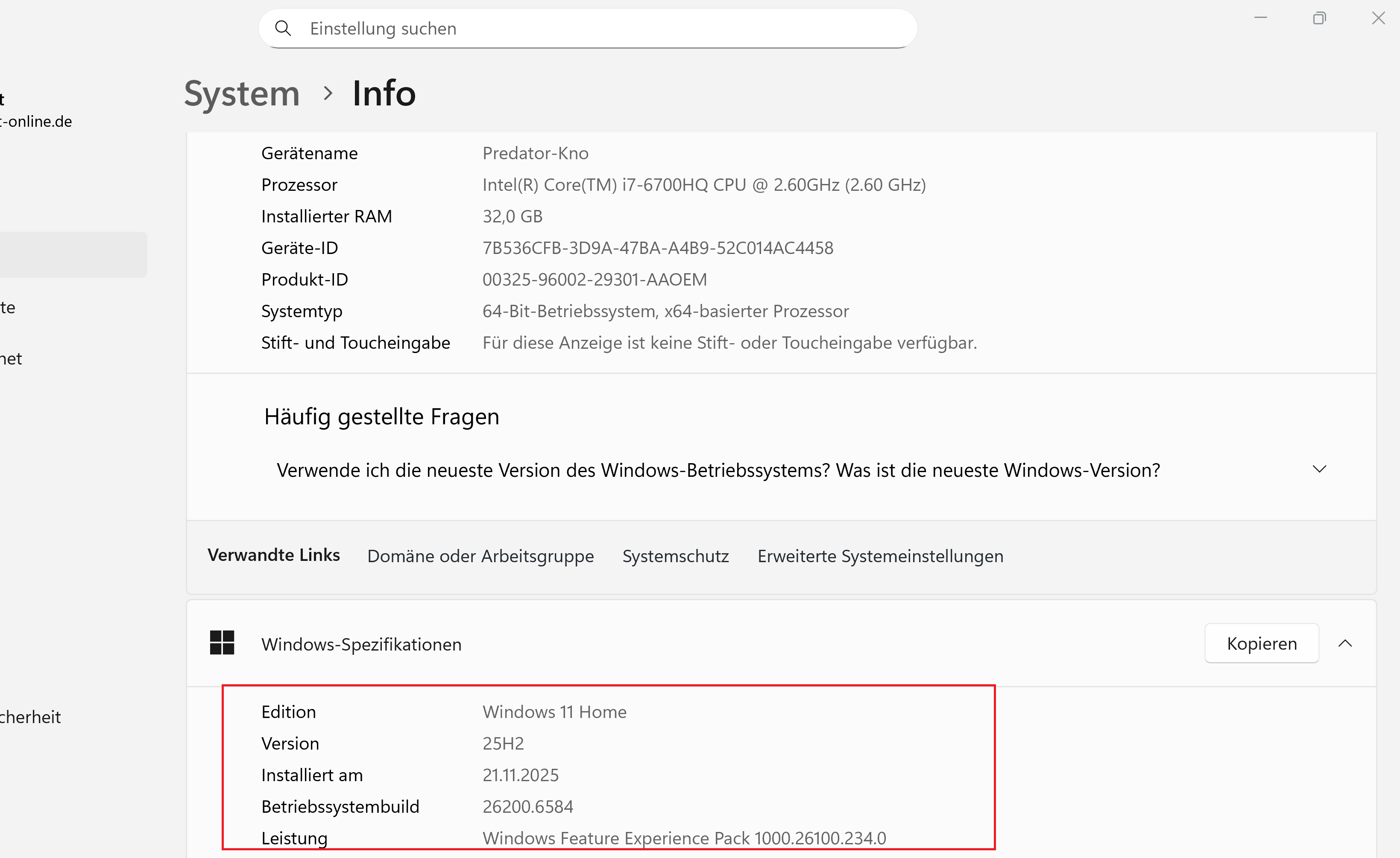
Task: Open sidebar item ending in 'cherheit'
Action: (31, 717)
